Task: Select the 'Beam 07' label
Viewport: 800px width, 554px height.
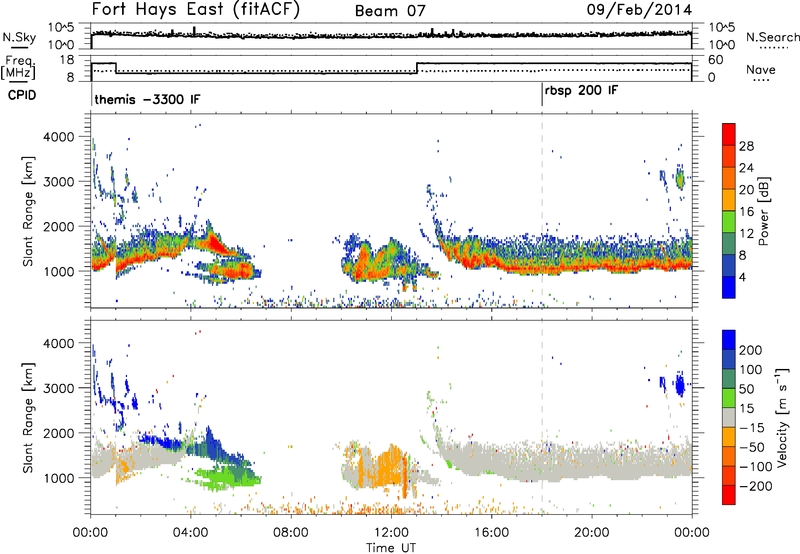Action: pyautogui.click(x=390, y=11)
